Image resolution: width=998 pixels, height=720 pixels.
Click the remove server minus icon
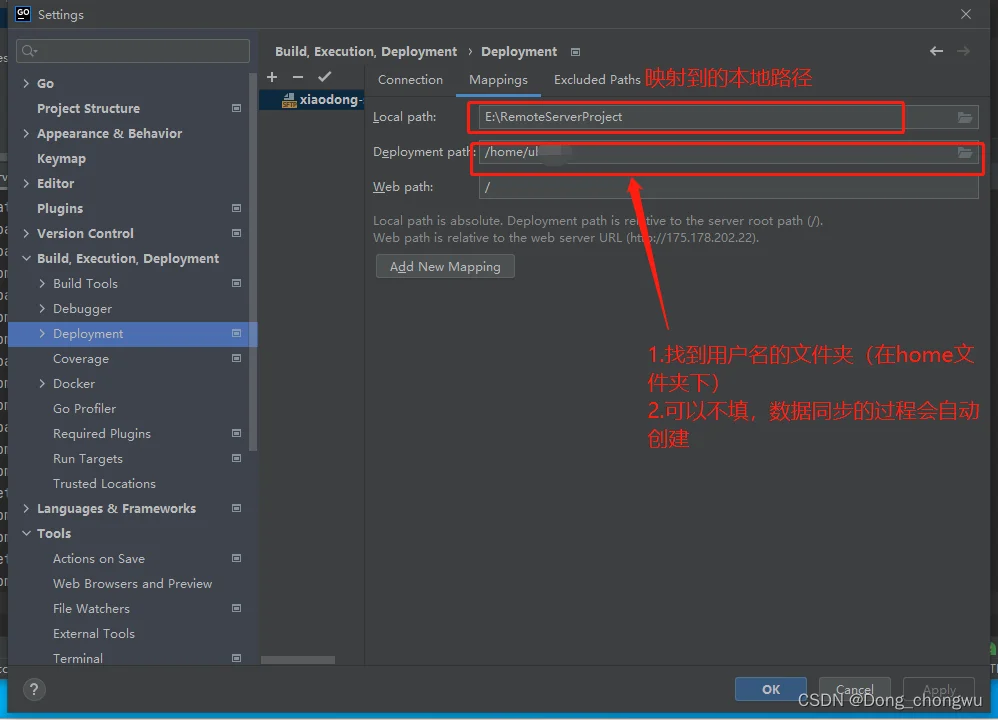click(x=298, y=78)
